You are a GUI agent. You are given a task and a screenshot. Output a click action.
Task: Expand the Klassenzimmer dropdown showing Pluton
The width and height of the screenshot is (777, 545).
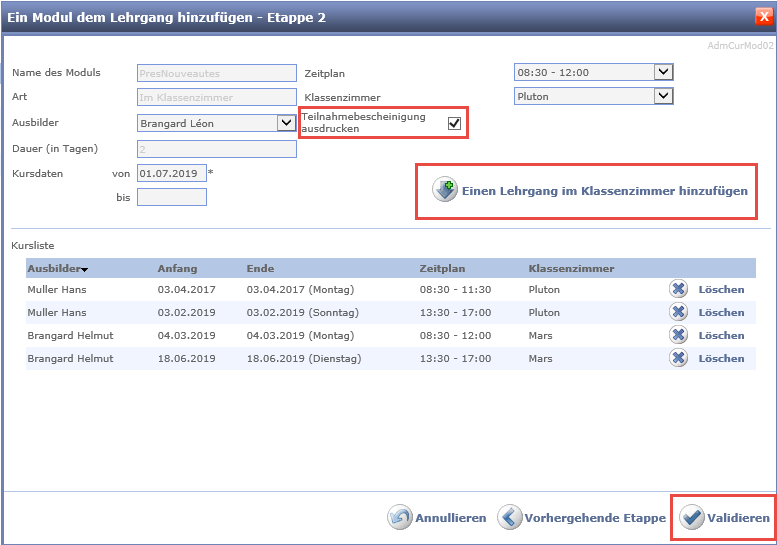click(663, 97)
